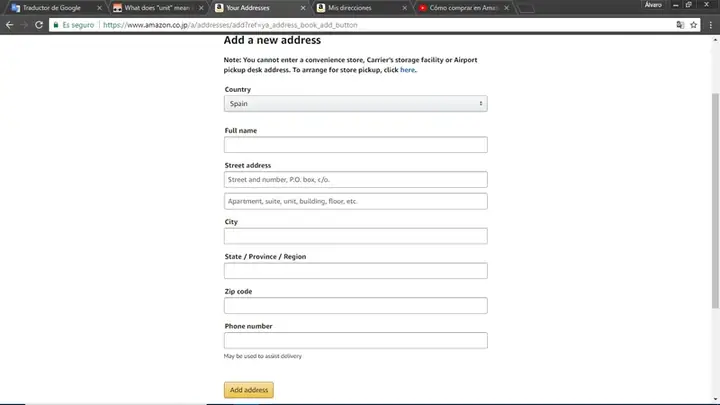
Task: Click the 'Es seguro' security label
Action: click(x=78, y=25)
